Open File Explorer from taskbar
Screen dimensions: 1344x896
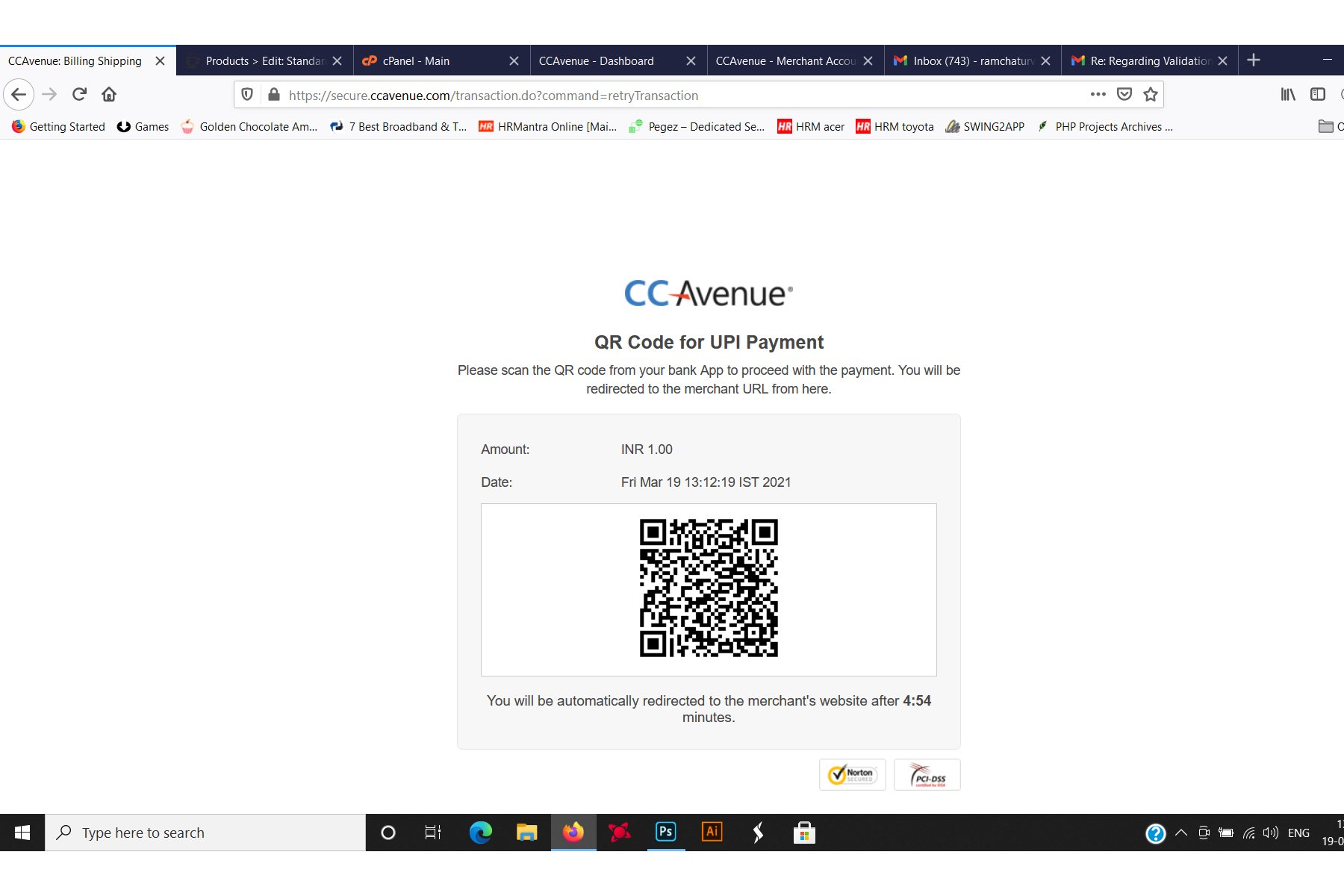pyautogui.click(x=527, y=833)
